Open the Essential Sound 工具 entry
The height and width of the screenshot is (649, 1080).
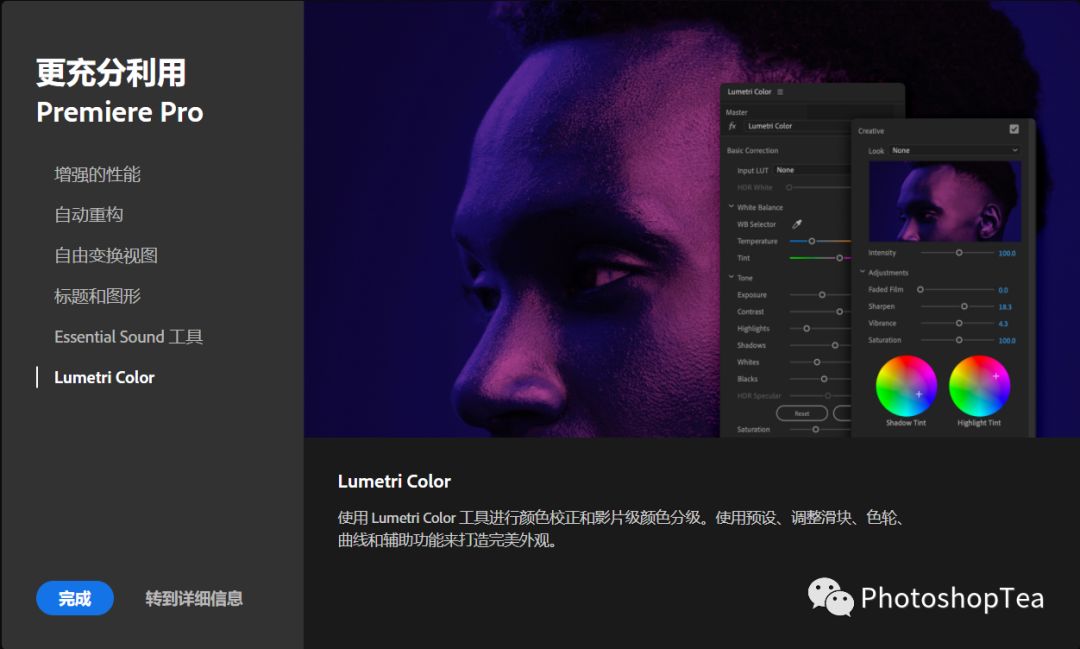[128, 337]
